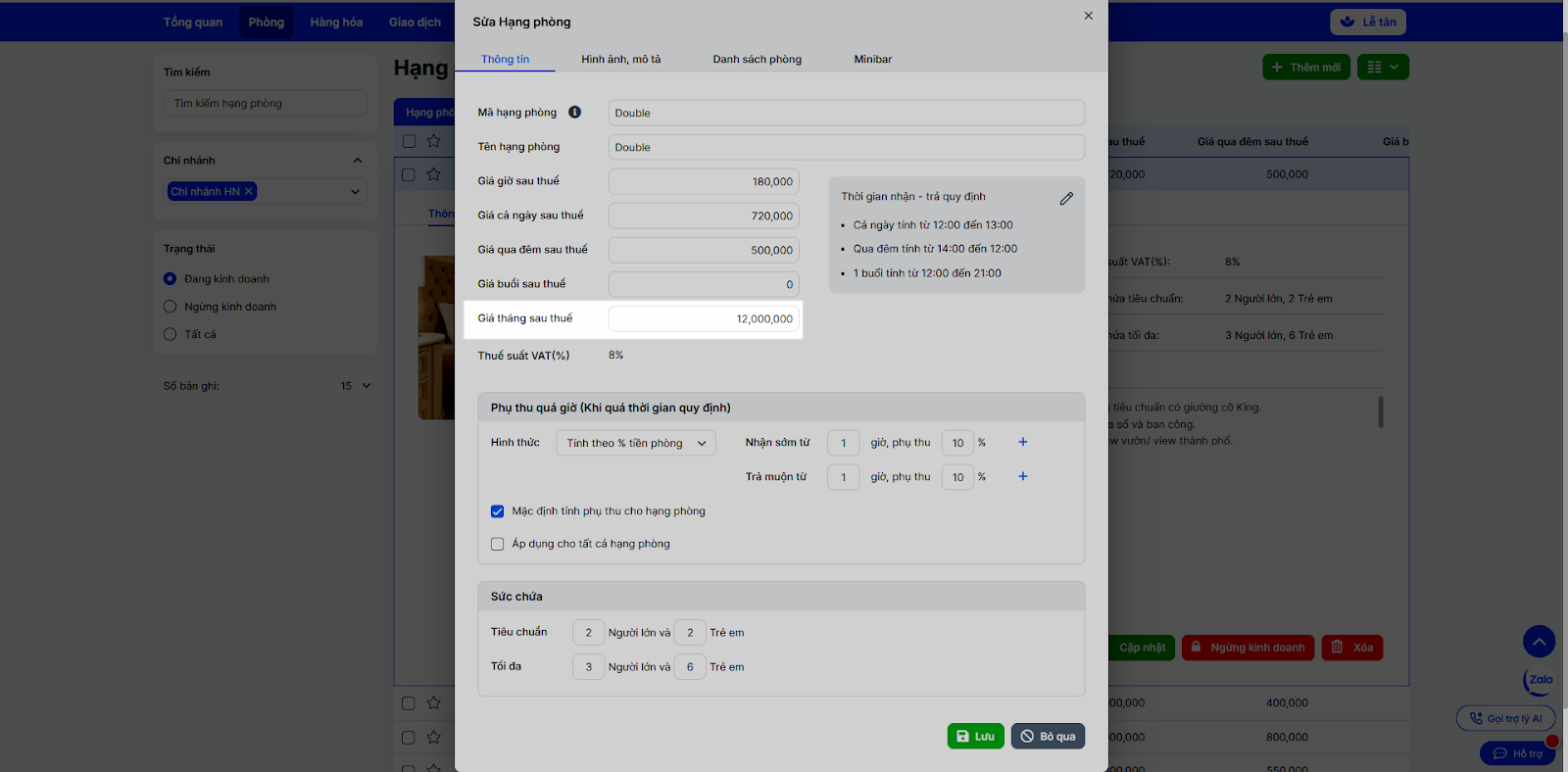The height and width of the screenshot is (772, 1568).
Task: Click the Giá tháng sau thuế input field
Action: (704, 319)
